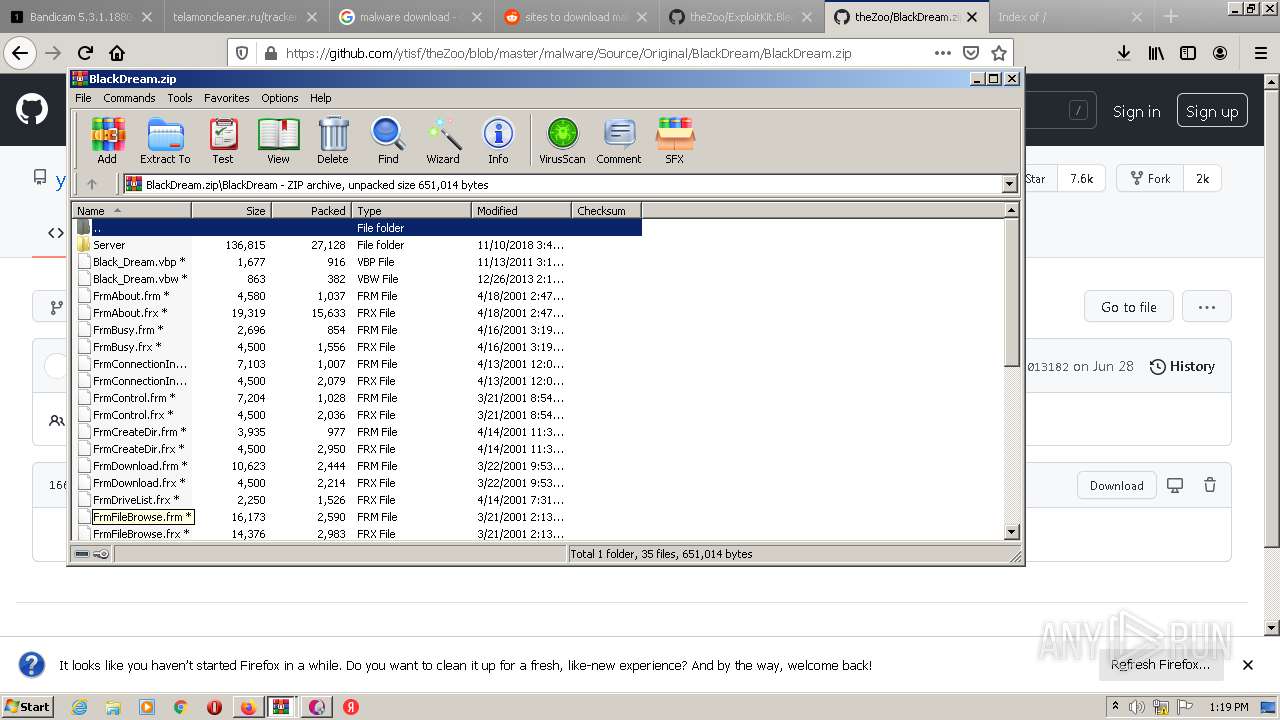Click GitHub Download button
The height and width of the screenshot is (720, 1280).
point(1116,485)
